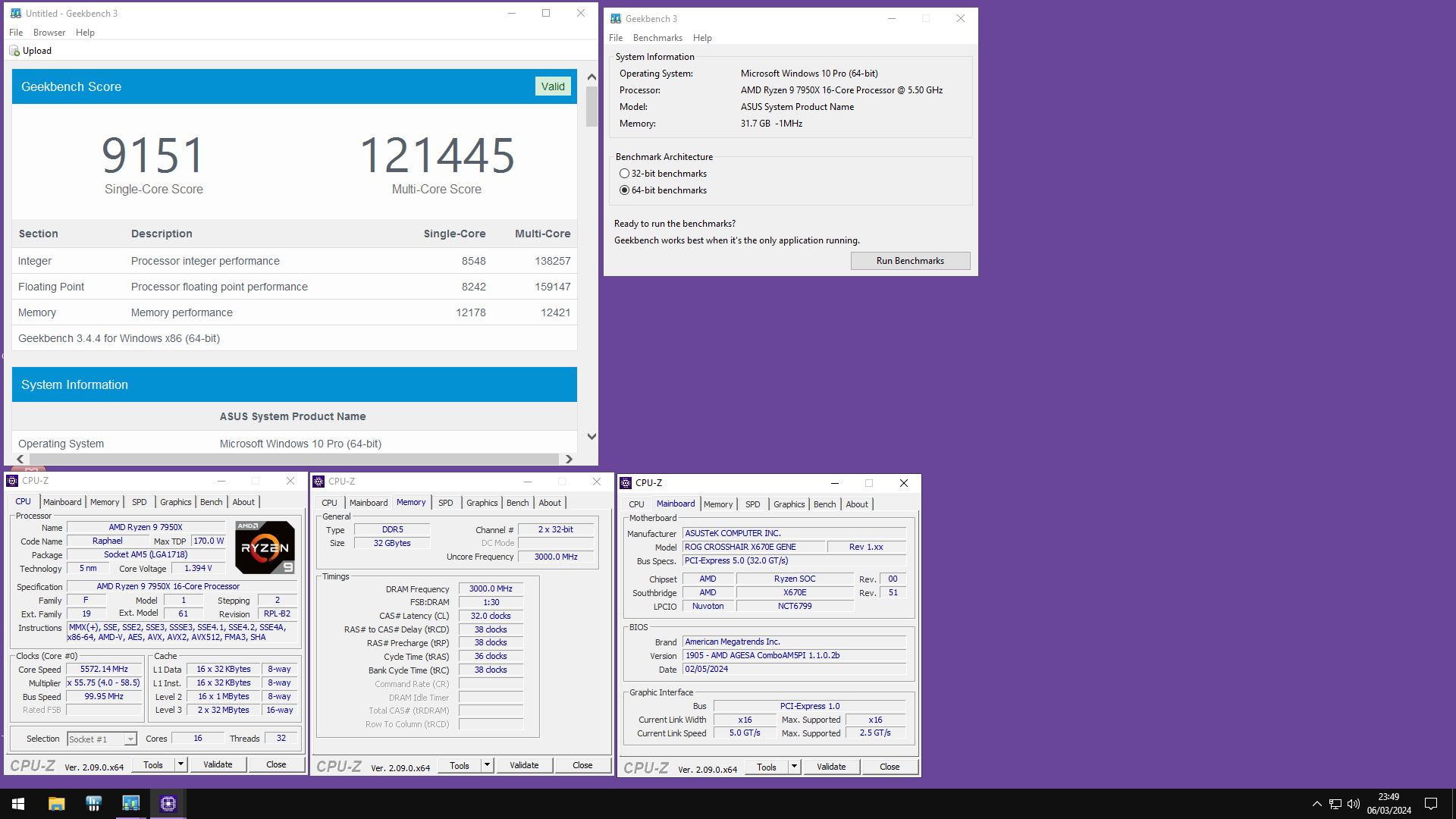This screenshot has width=1456, height=819.
Task: Click Run Benchmarks button
Action: point(910,261)
